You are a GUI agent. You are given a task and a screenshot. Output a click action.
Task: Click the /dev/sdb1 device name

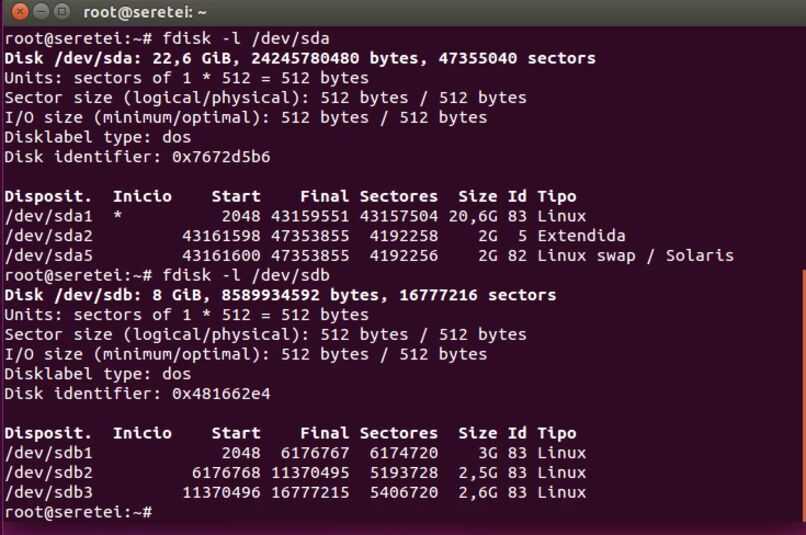click(x=49, y=453)
